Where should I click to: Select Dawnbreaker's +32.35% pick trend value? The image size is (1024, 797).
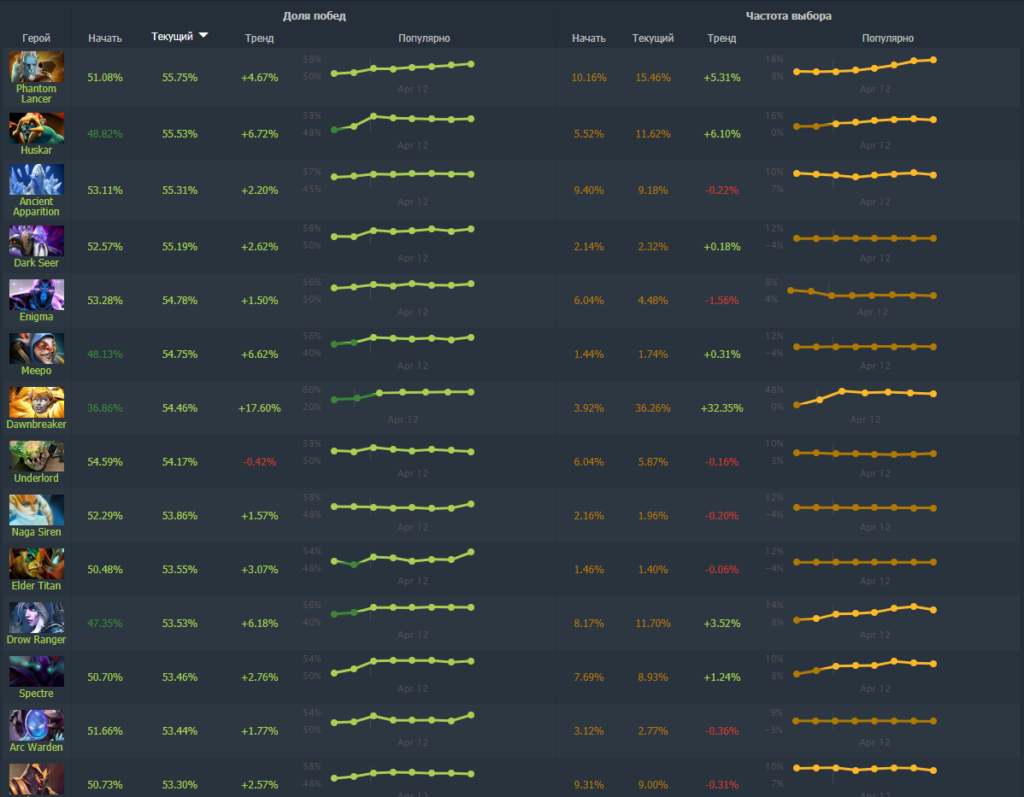722,408
